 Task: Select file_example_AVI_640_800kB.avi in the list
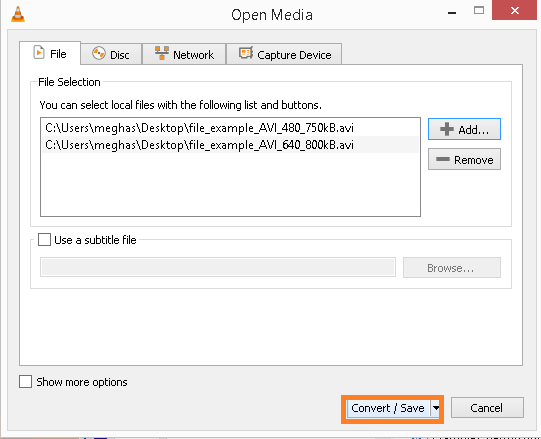(230, 145)
